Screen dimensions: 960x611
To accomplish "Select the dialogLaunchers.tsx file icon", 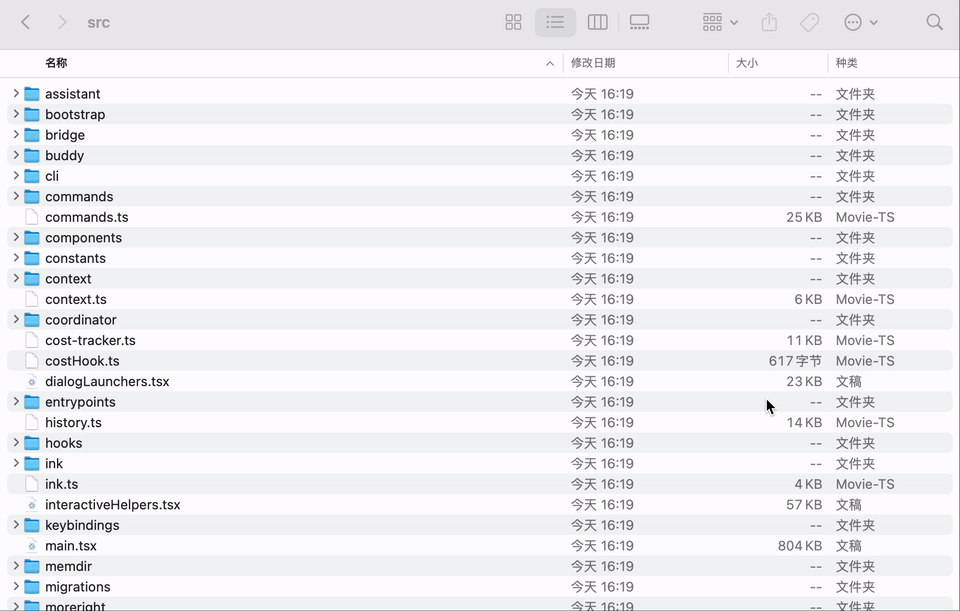I will click(x=32, y=382).
